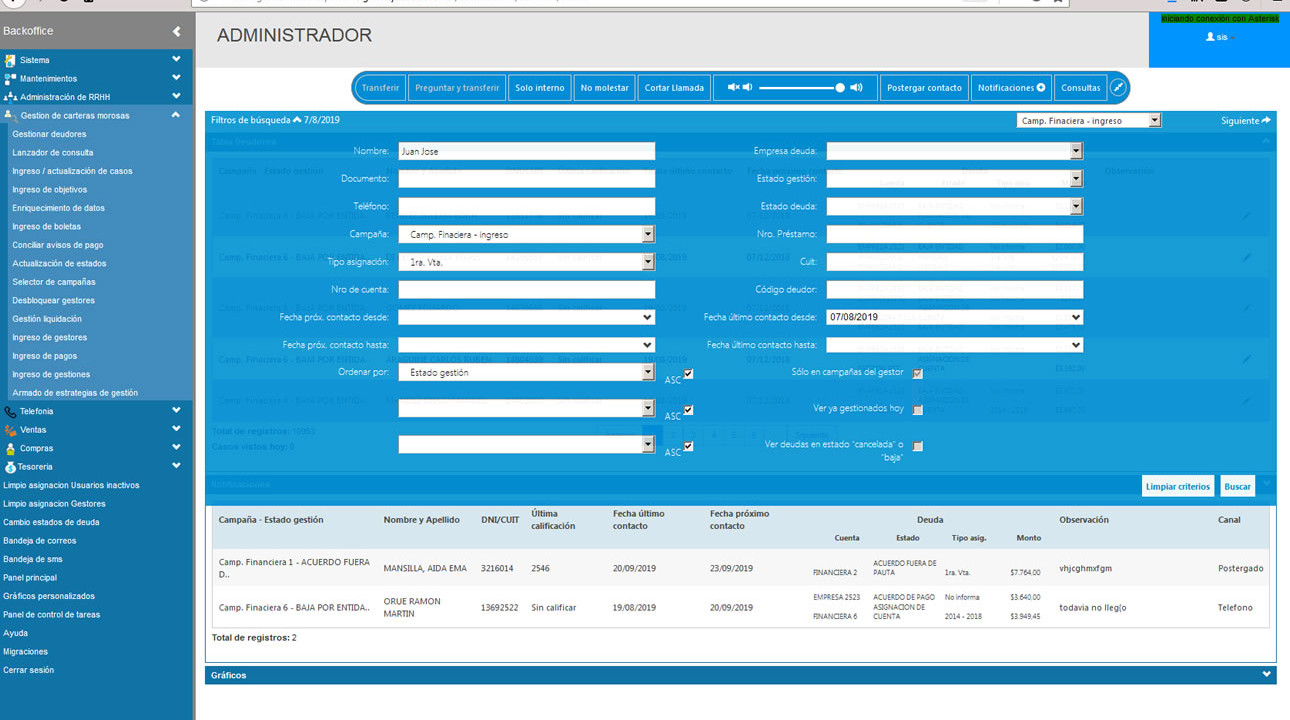Open the Campaña dropdown in filters

point(648,234)
